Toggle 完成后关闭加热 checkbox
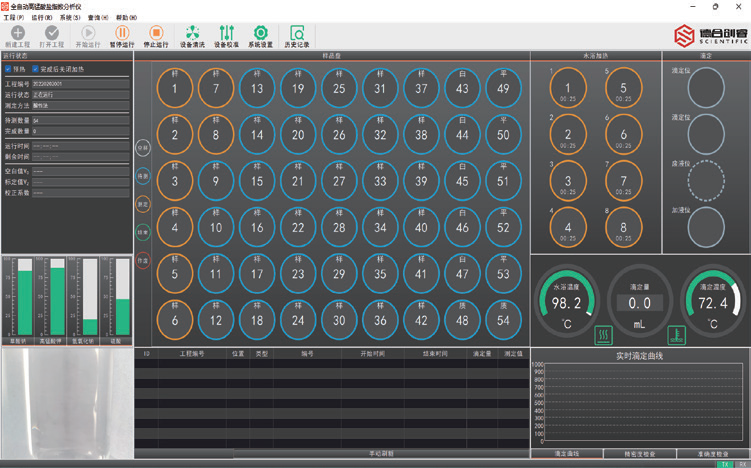This screenshot has height=468, width=751. point(37,69)
